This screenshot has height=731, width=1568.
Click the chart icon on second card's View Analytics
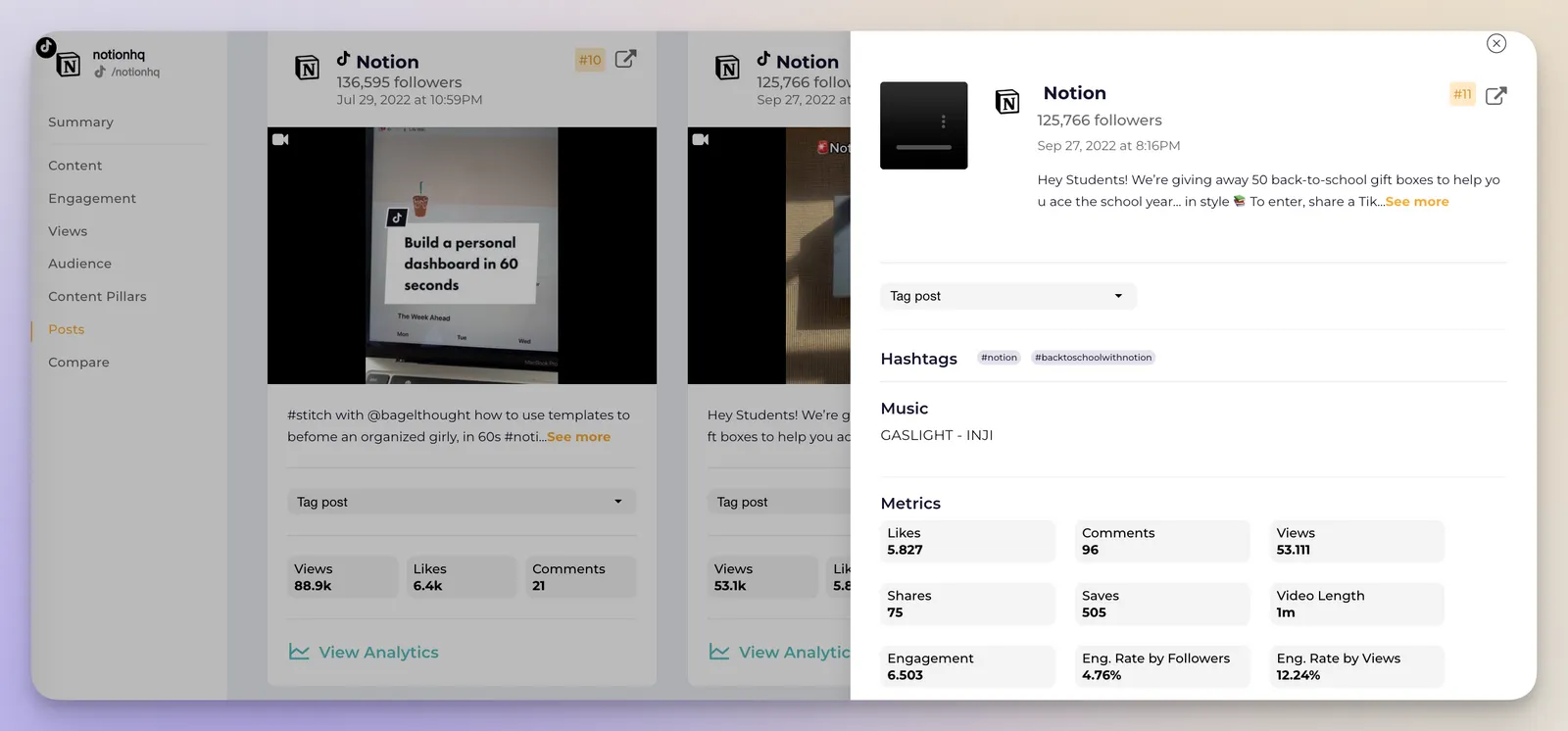click(719, 652)
